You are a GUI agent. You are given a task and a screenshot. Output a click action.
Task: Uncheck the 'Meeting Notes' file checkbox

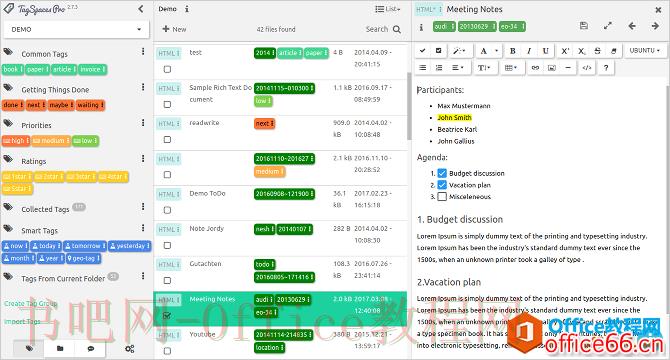click(168, 316)
